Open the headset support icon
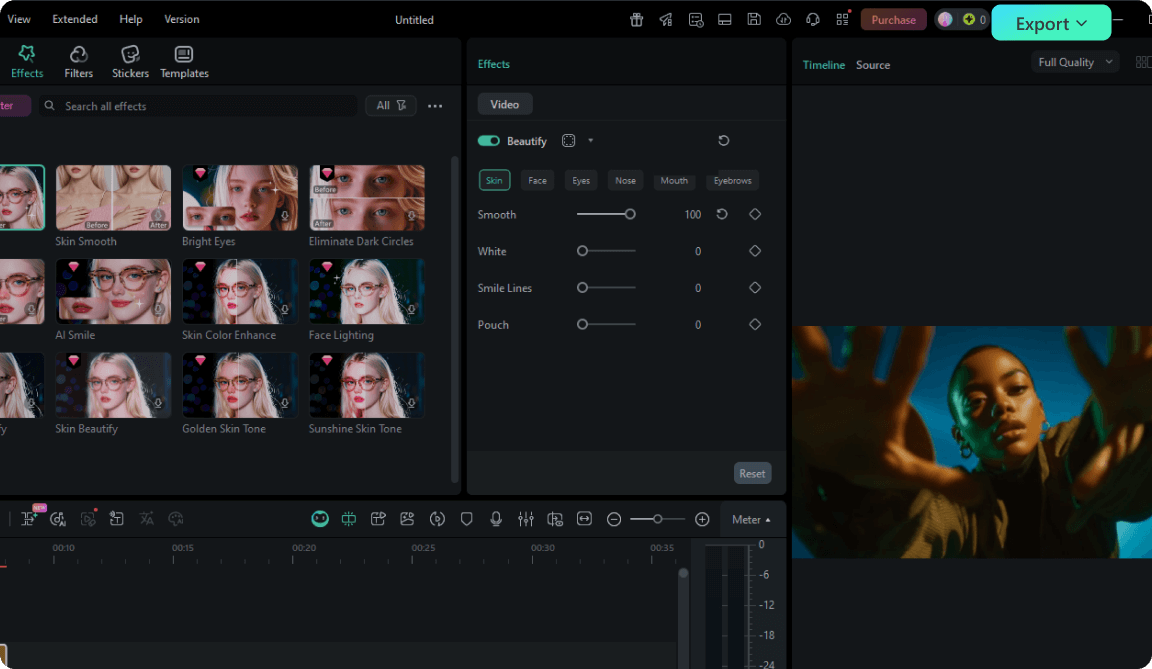This screenshot has width=1152, height=669. pos(813,20)
